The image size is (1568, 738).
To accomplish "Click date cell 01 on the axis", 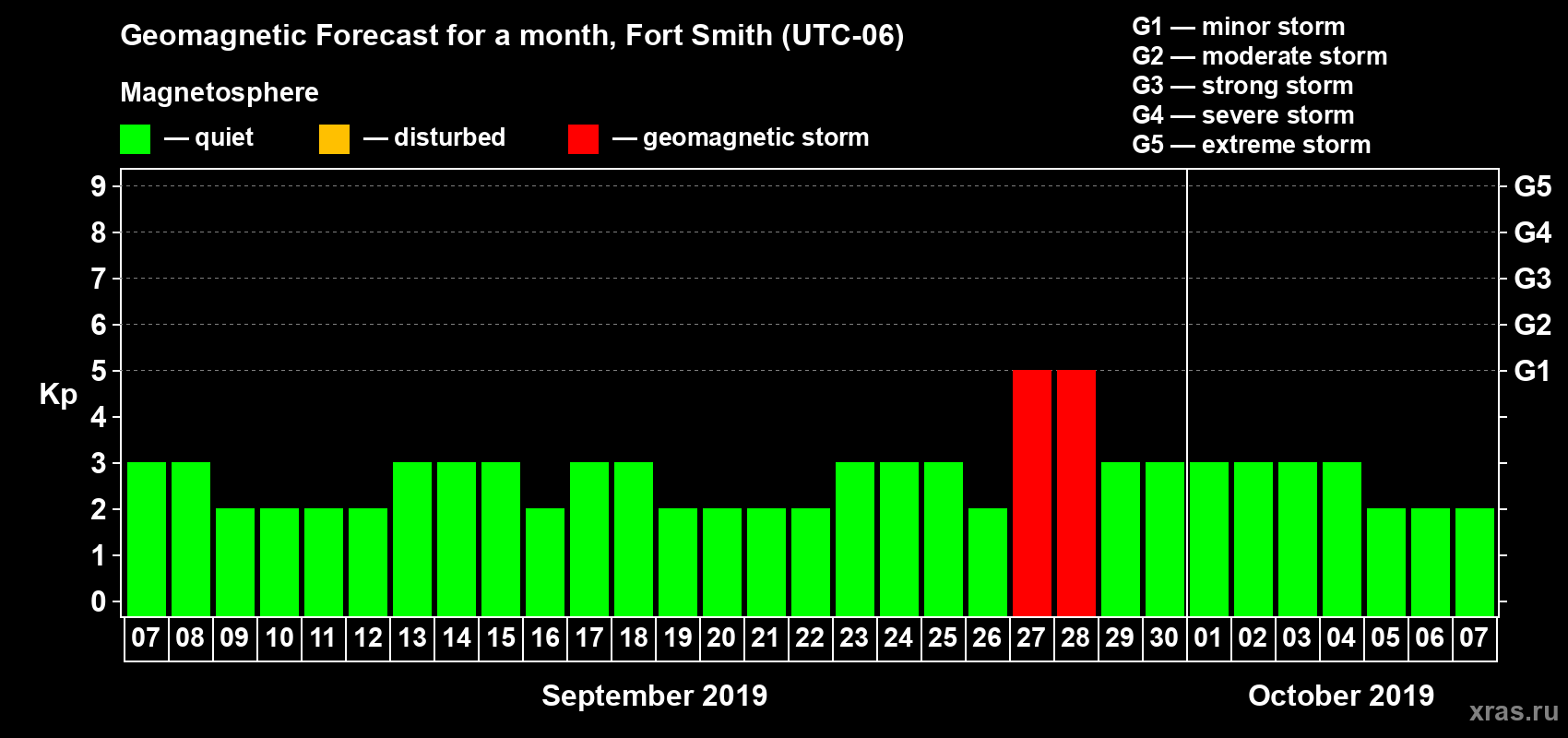I will [x=1209, y=638].
